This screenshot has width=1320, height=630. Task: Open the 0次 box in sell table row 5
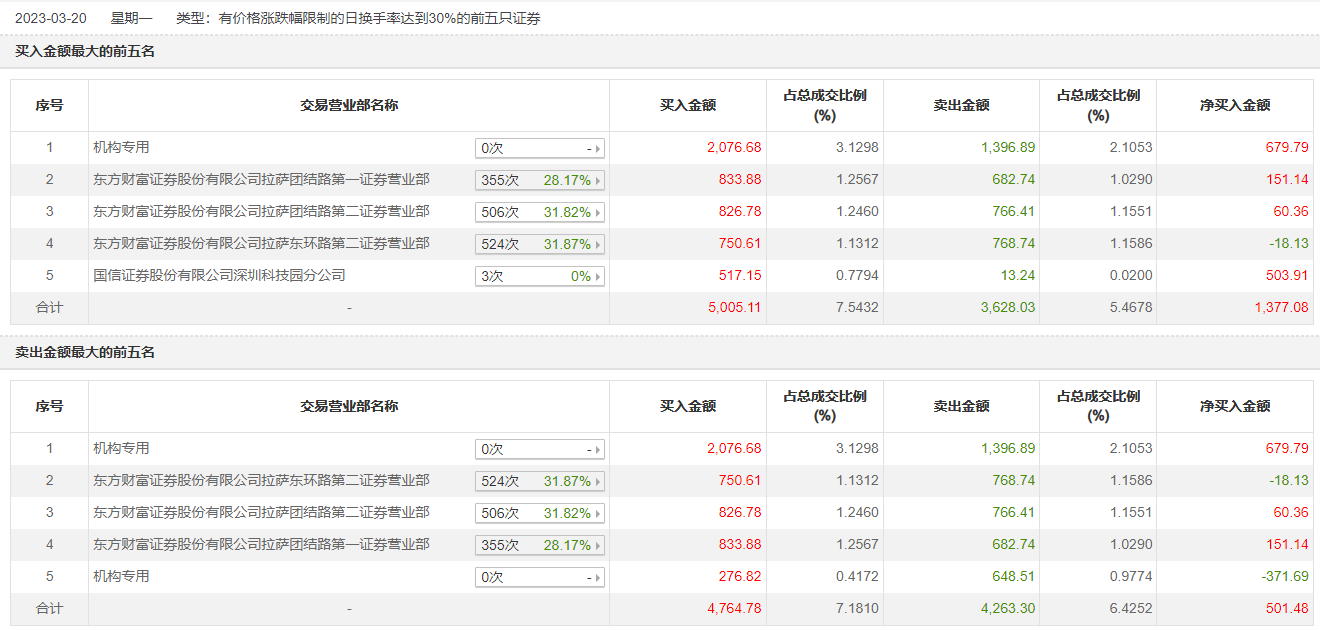540,578
